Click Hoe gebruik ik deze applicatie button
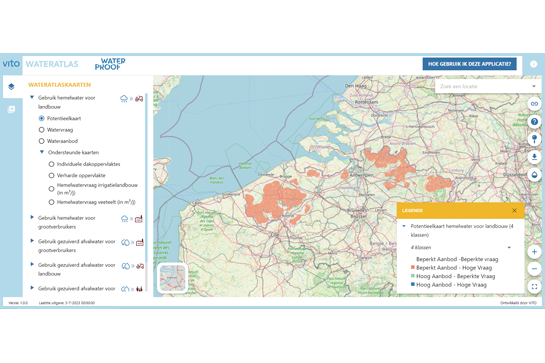545x363 pixels. click(x=469, y=64)
